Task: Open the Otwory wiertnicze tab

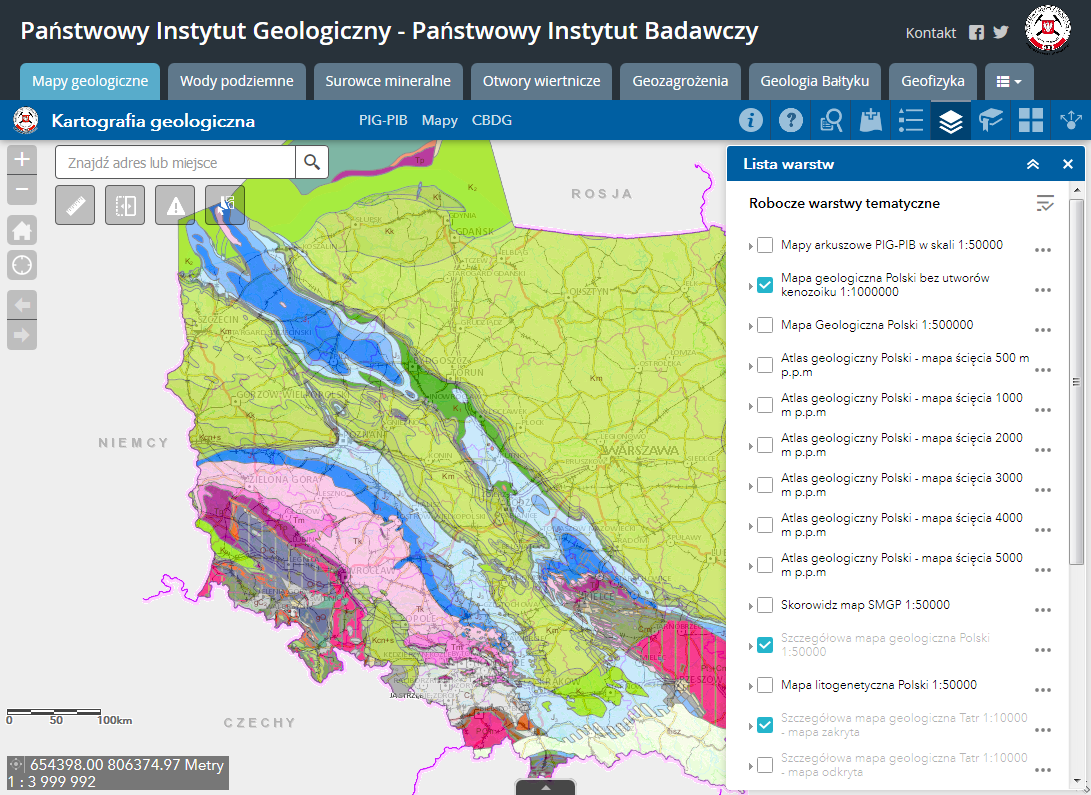Action: tap(541, 81)
